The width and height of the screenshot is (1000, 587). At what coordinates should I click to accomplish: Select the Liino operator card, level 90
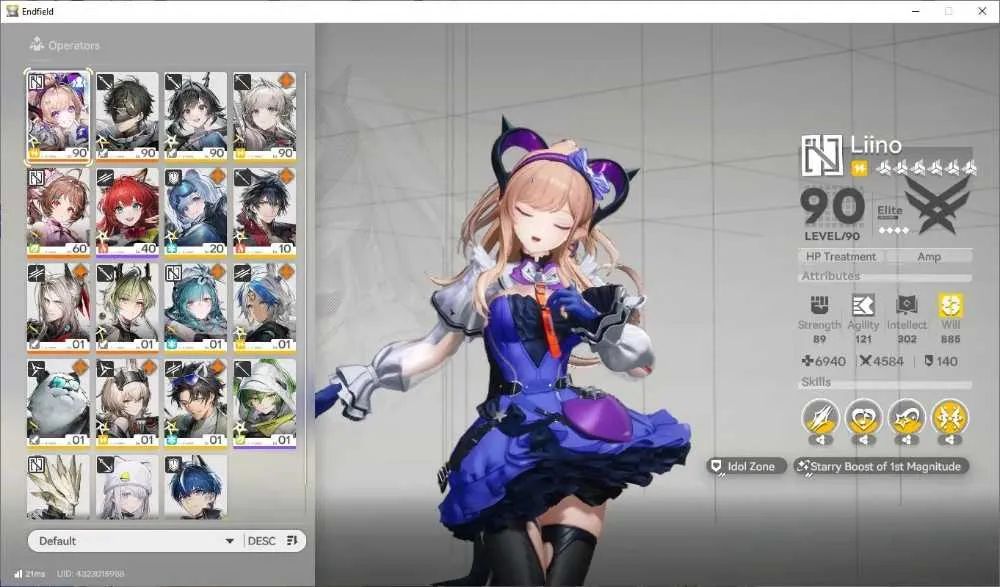[58, 116]
